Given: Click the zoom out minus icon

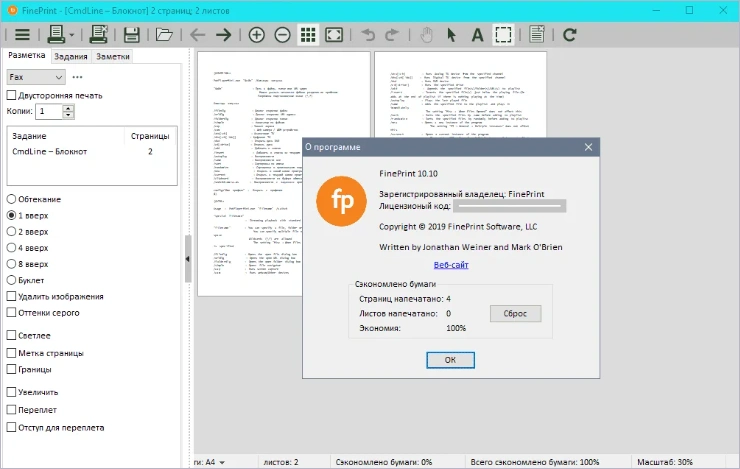Looking at the screenshot, I should click(x=282, y=35).
